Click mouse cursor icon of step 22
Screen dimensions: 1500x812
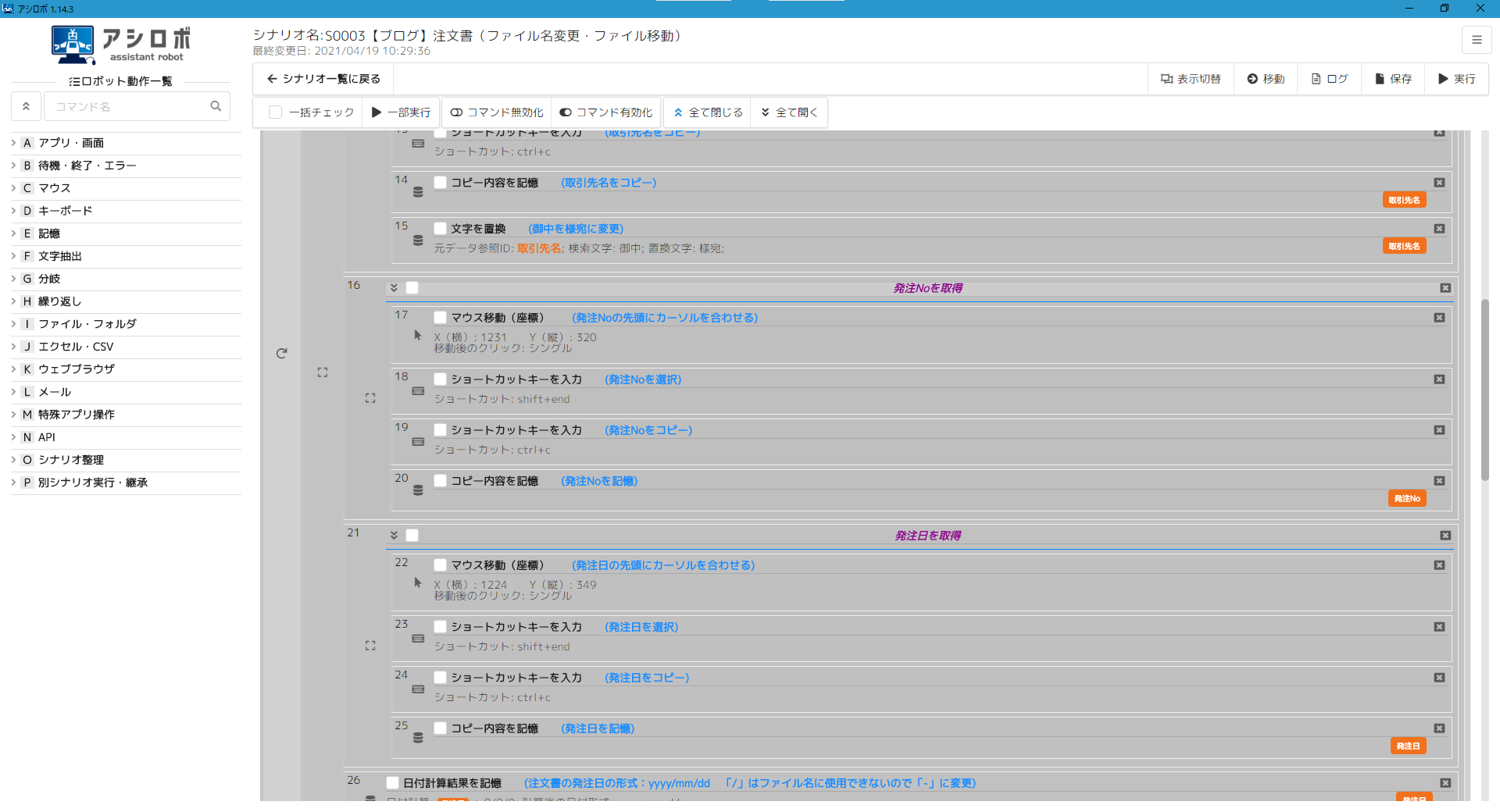(x=418, y=582)
